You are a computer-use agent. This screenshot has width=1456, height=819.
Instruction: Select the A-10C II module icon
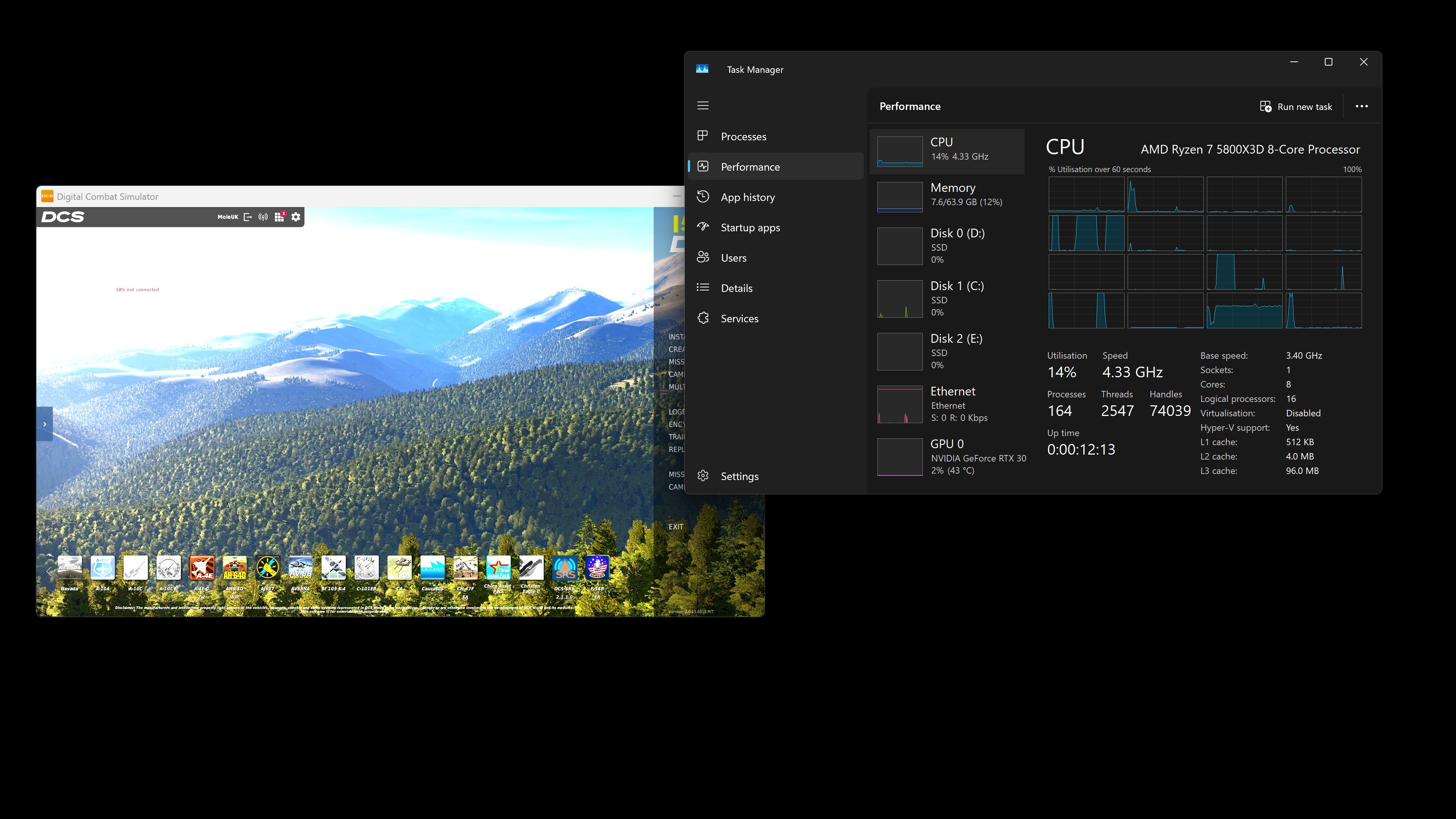tap(168, 568)
